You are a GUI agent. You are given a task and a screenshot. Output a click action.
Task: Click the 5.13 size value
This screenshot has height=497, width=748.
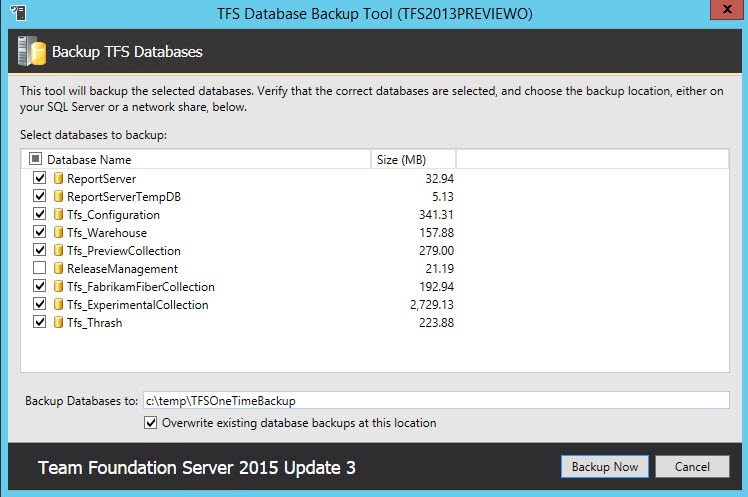click(x=443, y=197)
